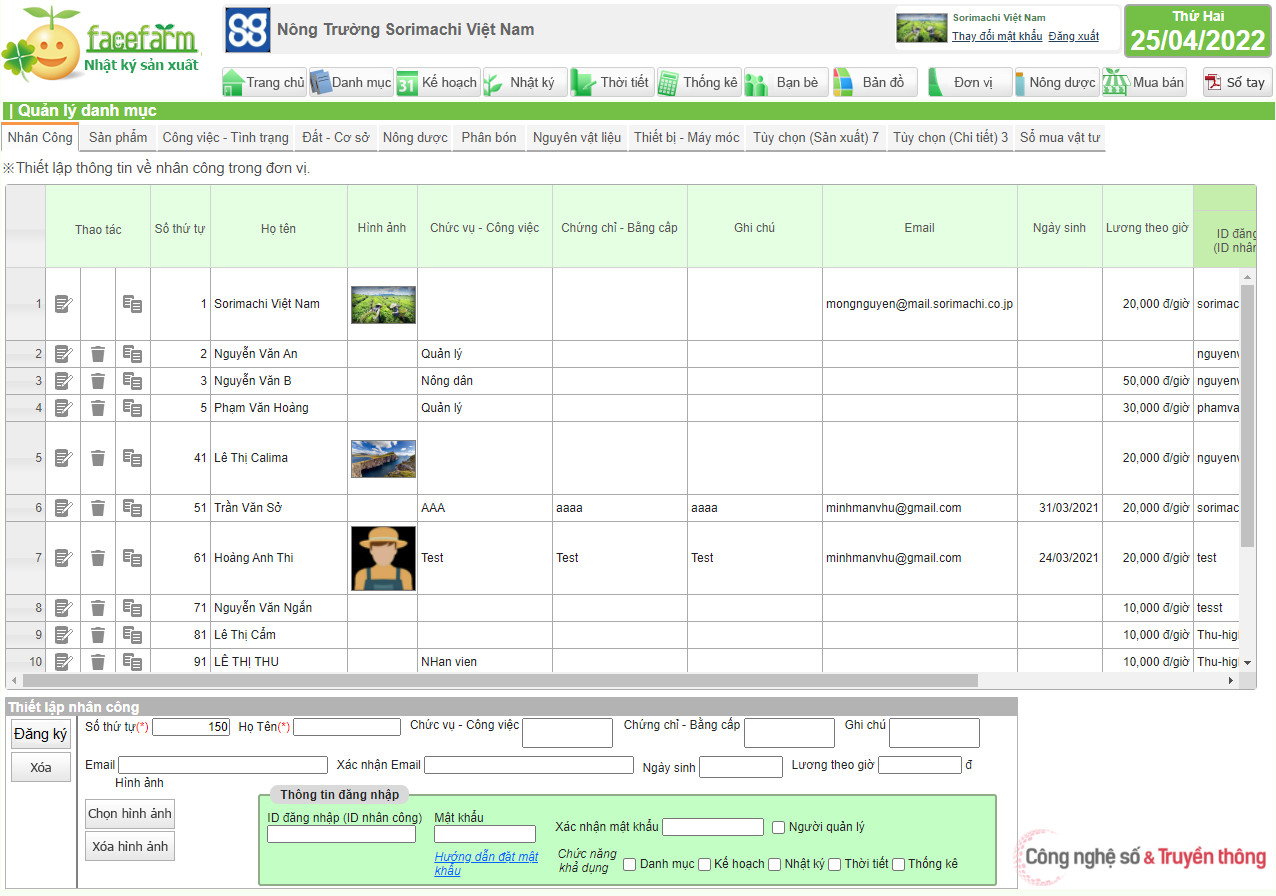Screen dimensions: 1276x896
Task: Open the Hướng dẫn đặt mật khẩu link
Action: 486,864
